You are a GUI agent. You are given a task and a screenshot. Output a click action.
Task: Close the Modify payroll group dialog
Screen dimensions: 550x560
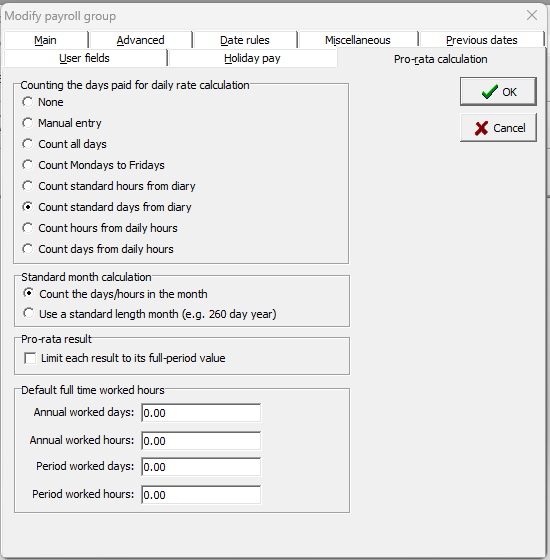532,15
